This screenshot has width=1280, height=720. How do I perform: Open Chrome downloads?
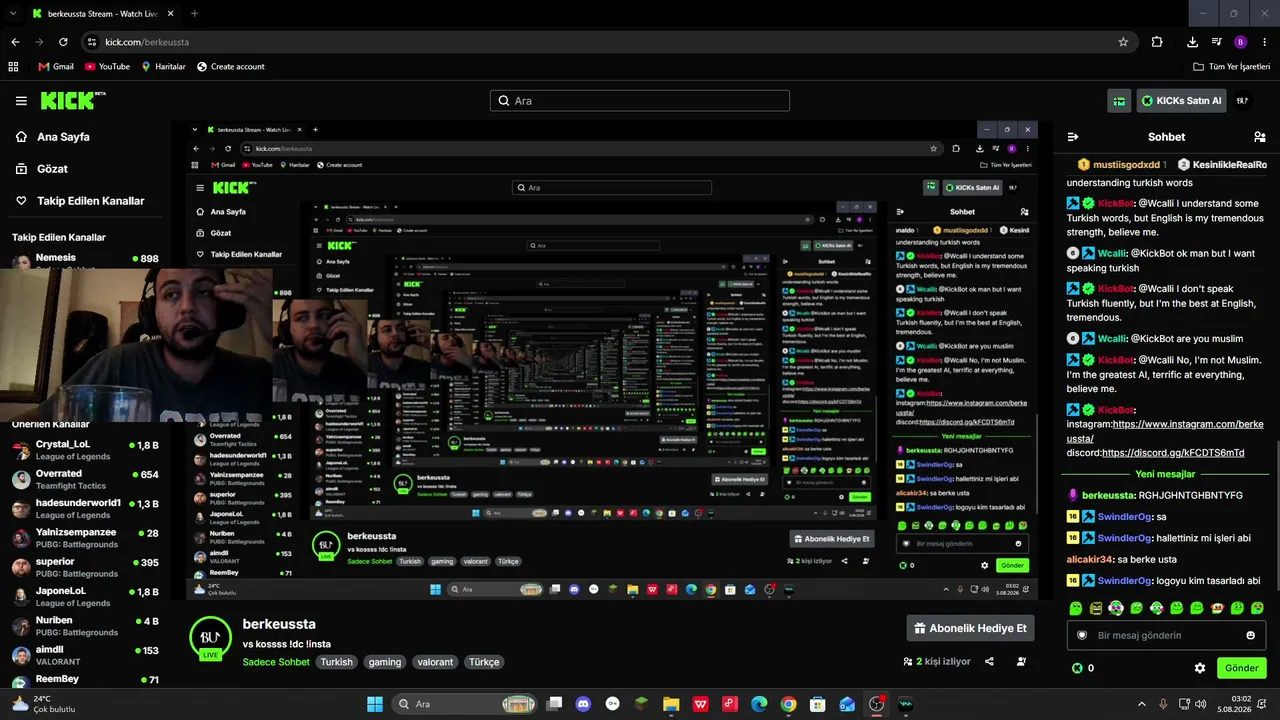[x=1193, y=42]
